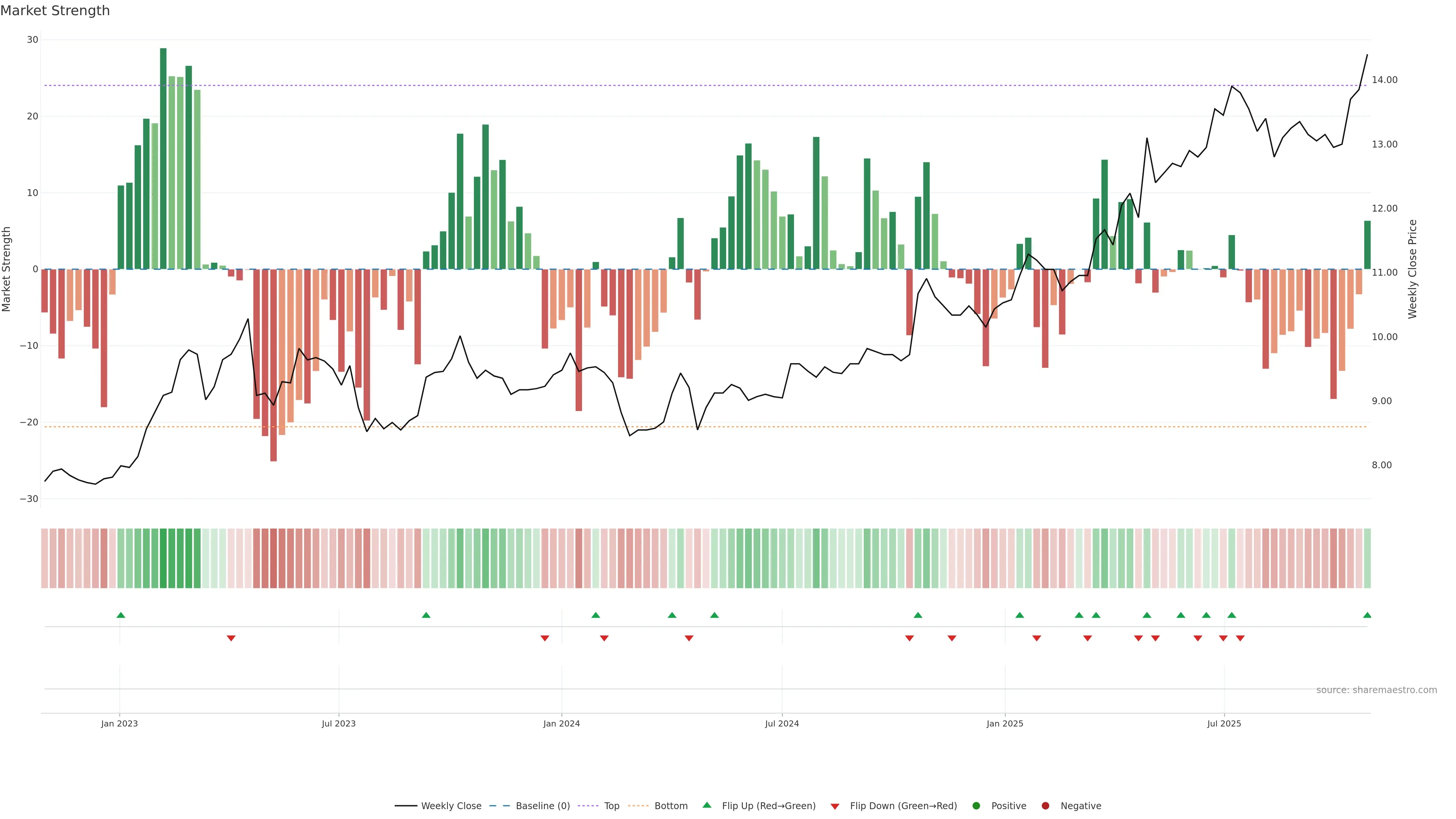Screen dimensions: 1456x819
Task: Click the tallest green bar in early 2023
Action: 163,158
